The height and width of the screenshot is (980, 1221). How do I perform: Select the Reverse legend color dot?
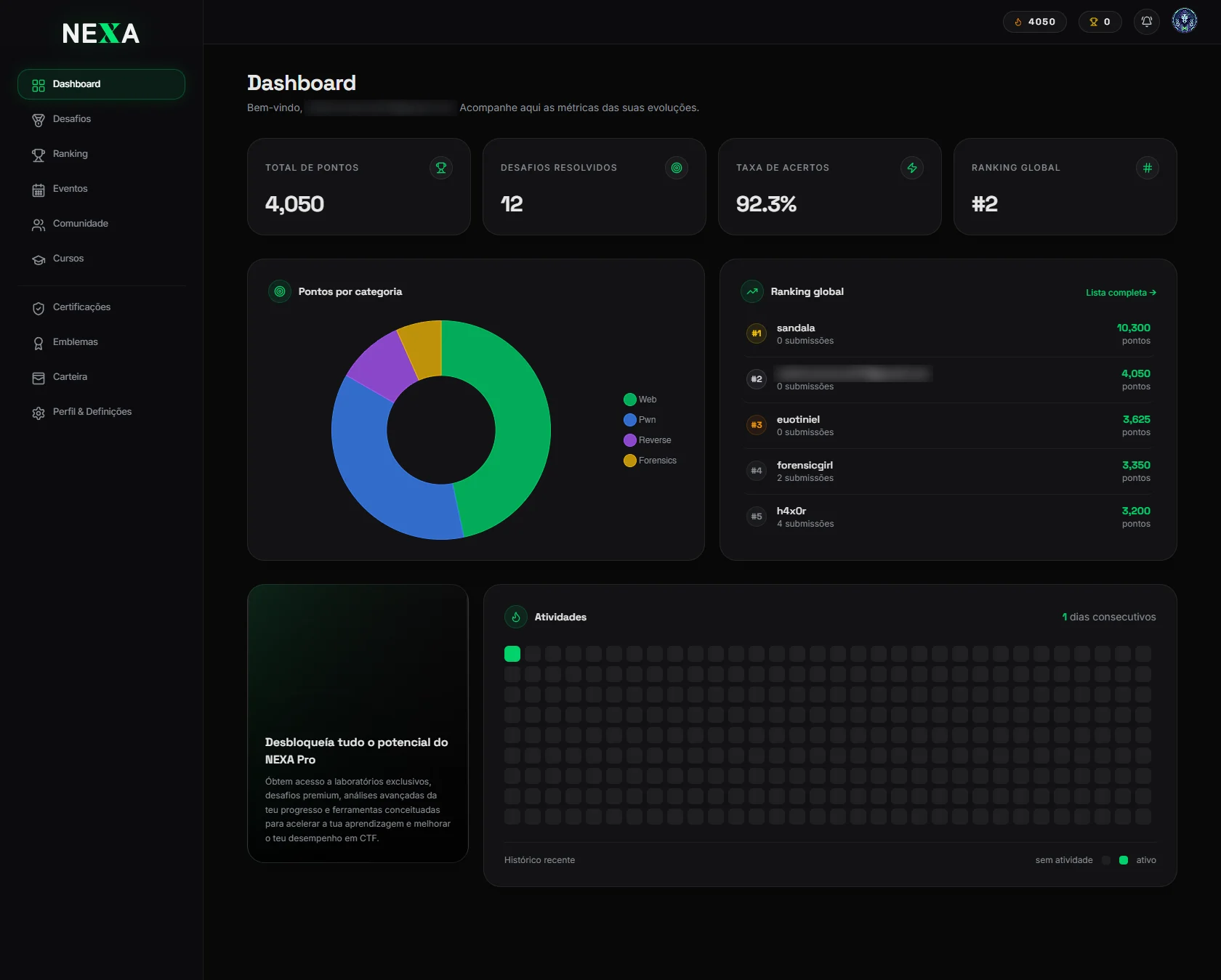pos(630,440)
